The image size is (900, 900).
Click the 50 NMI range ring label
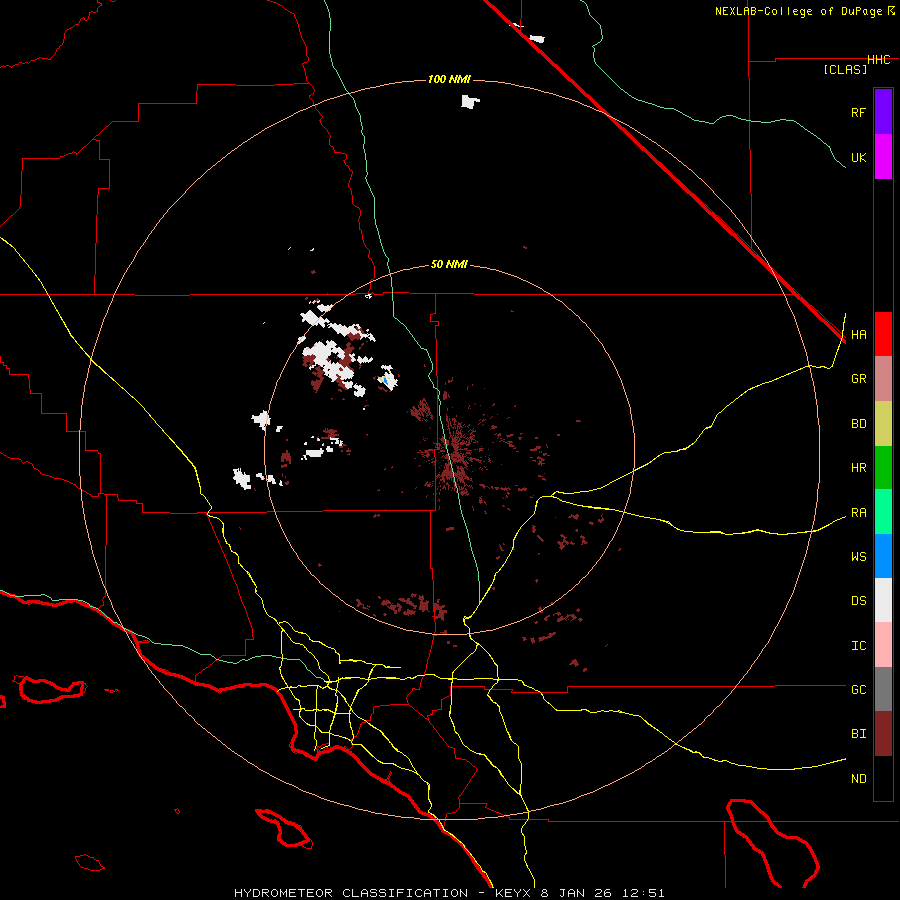(449, 264)
